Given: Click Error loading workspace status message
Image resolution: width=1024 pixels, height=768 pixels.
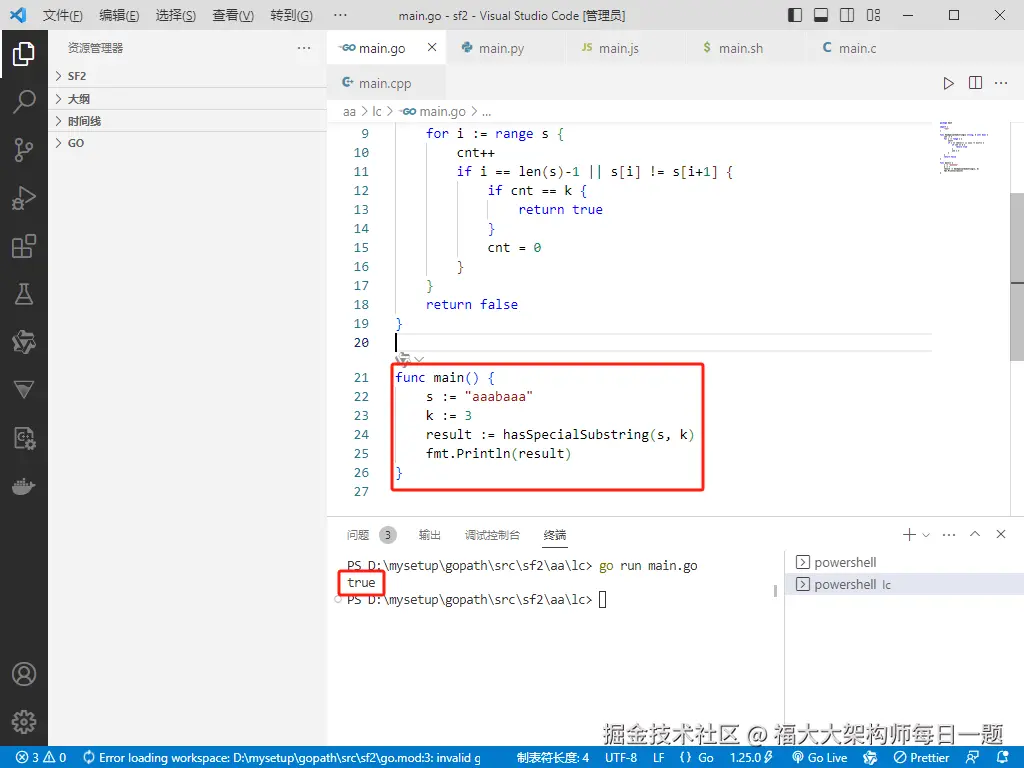Looking at the screenshot, I should 282,758.
